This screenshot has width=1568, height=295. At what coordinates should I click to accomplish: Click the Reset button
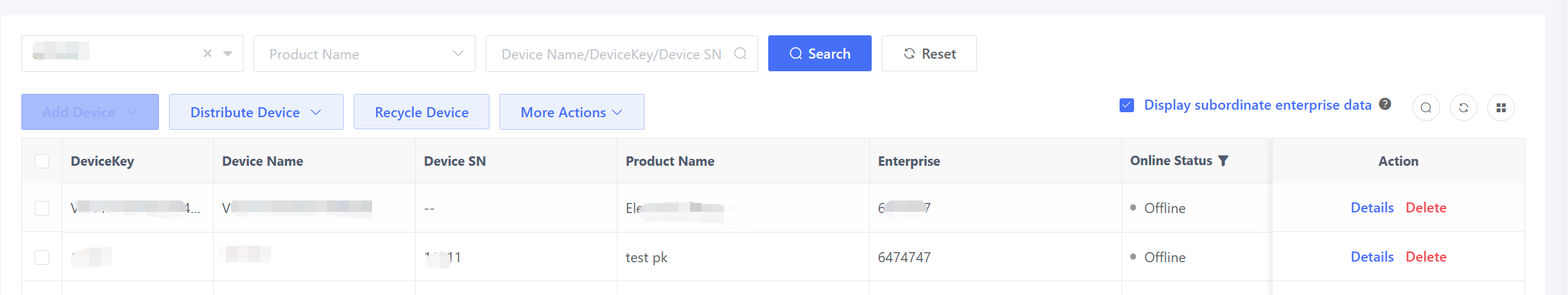pyautogui.click(x=929, y=54)
